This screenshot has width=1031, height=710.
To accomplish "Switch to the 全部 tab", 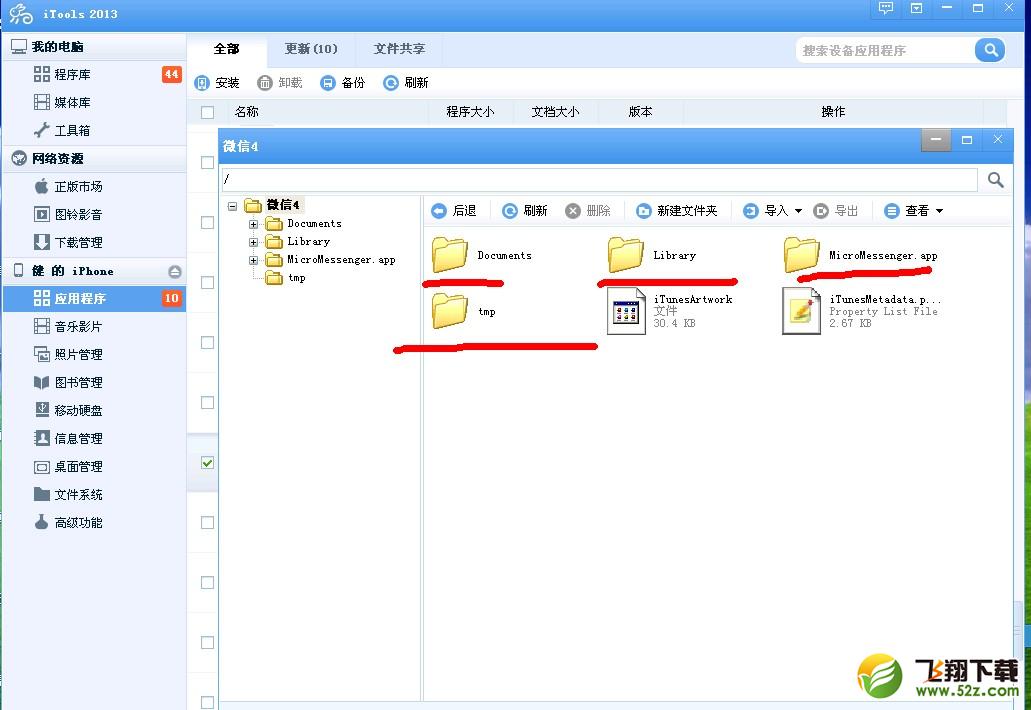I will click(227, 49).
